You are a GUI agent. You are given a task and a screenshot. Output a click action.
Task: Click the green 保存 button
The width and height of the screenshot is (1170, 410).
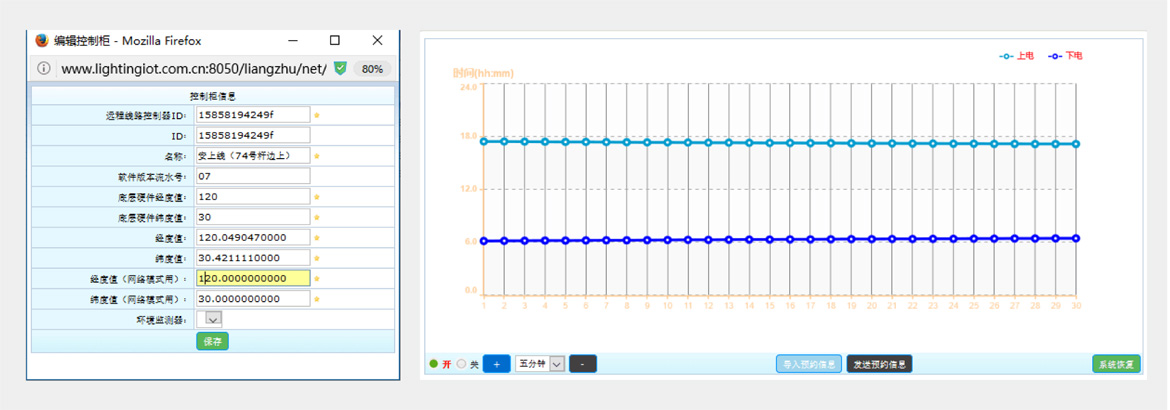coord(213,341)
